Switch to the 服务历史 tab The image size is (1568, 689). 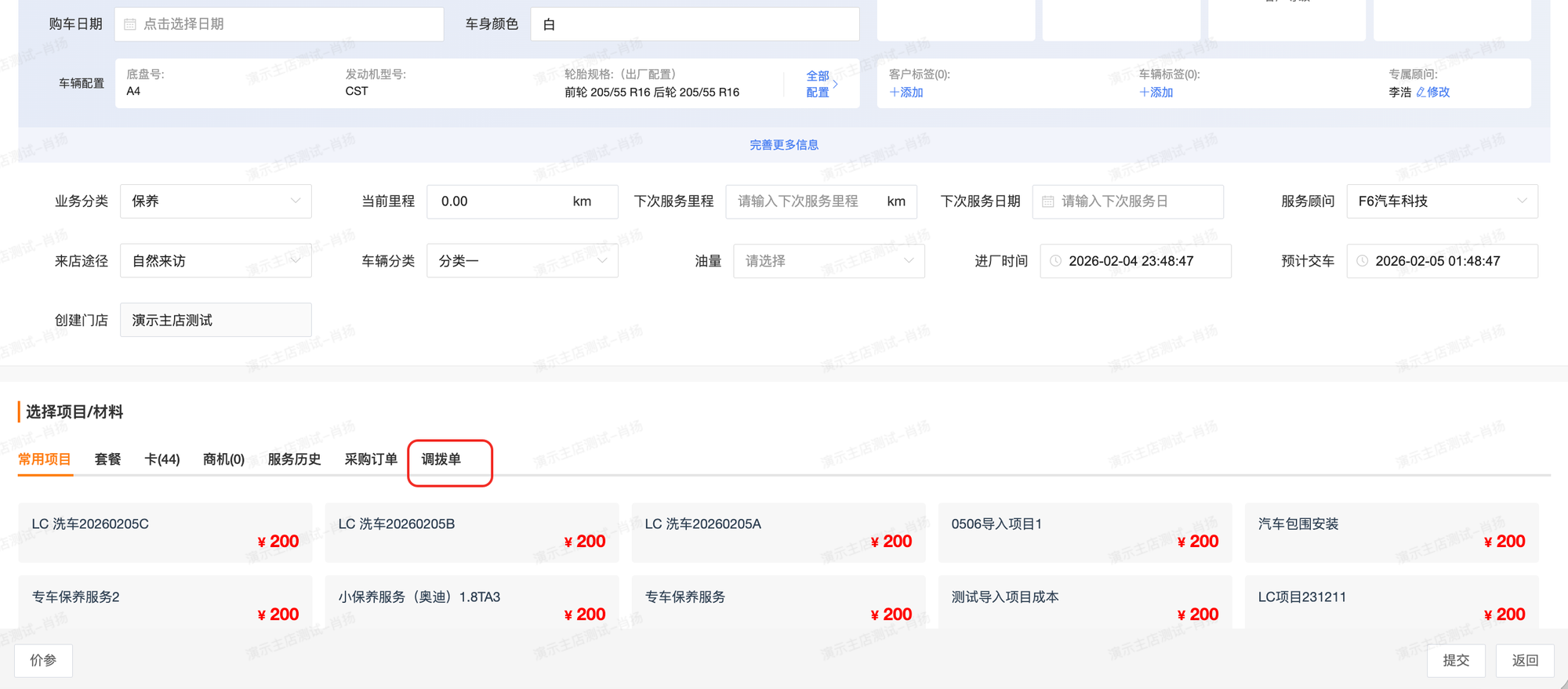(294, 459)
